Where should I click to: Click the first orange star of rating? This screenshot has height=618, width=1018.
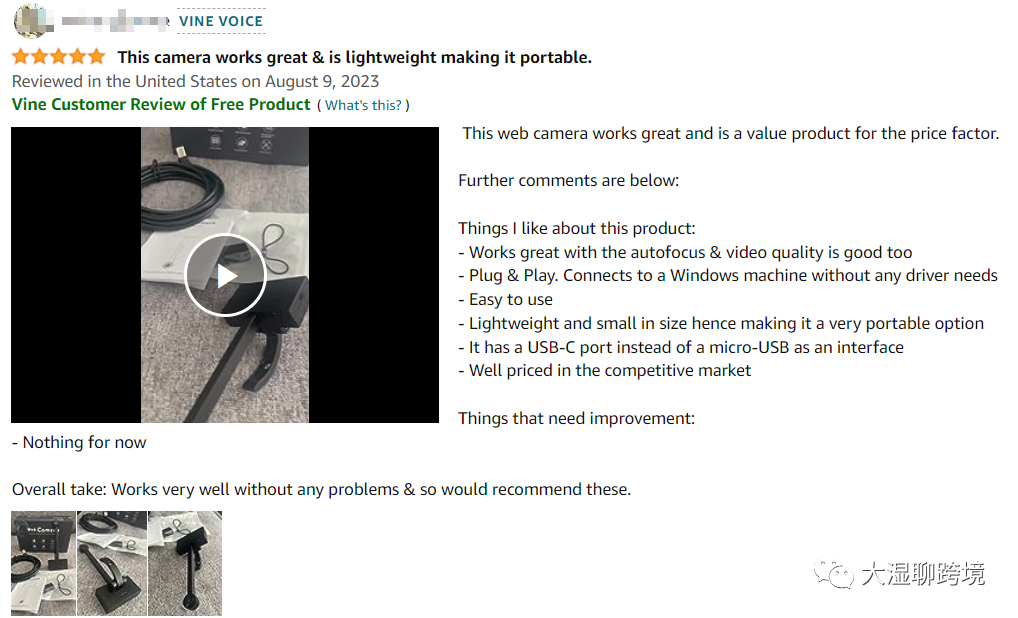click(x=21, y=57)
